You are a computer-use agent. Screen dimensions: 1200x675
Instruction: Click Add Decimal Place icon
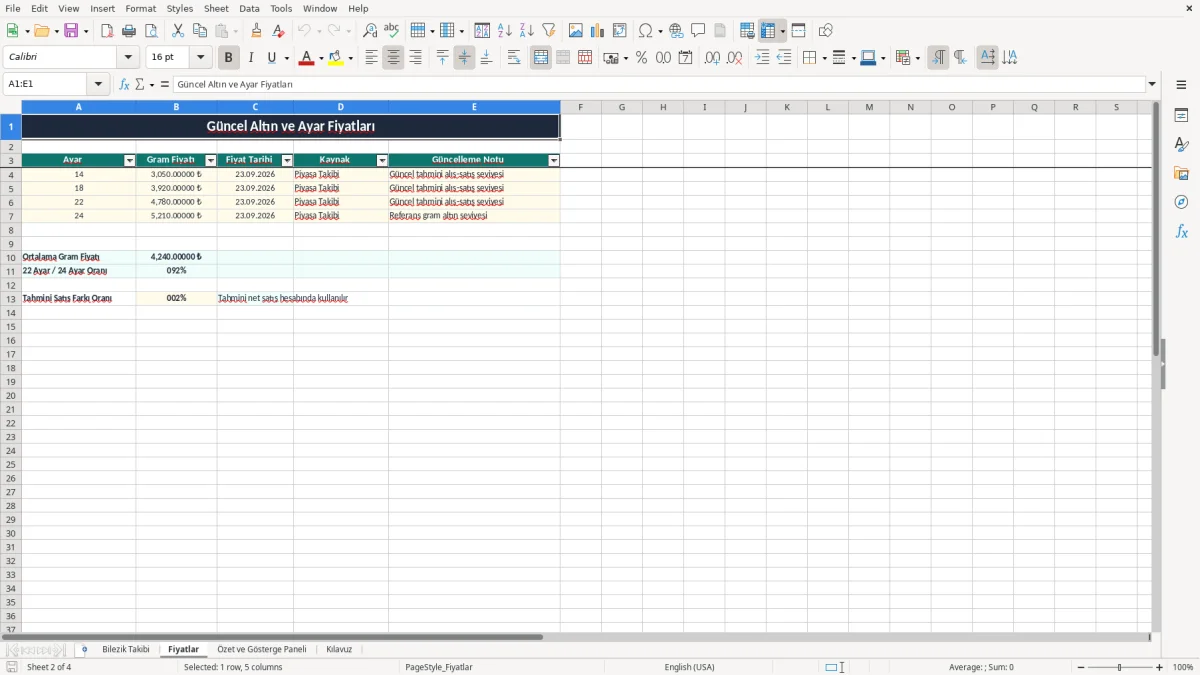(x=712, y=58)
